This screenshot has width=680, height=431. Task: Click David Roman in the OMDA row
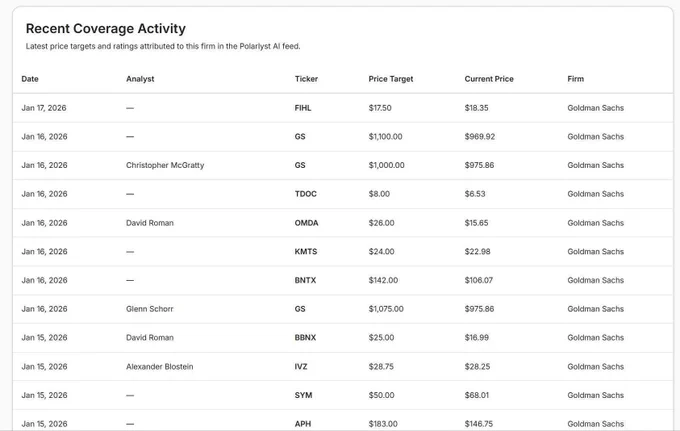pyautogui.click(x=150, y=223)
